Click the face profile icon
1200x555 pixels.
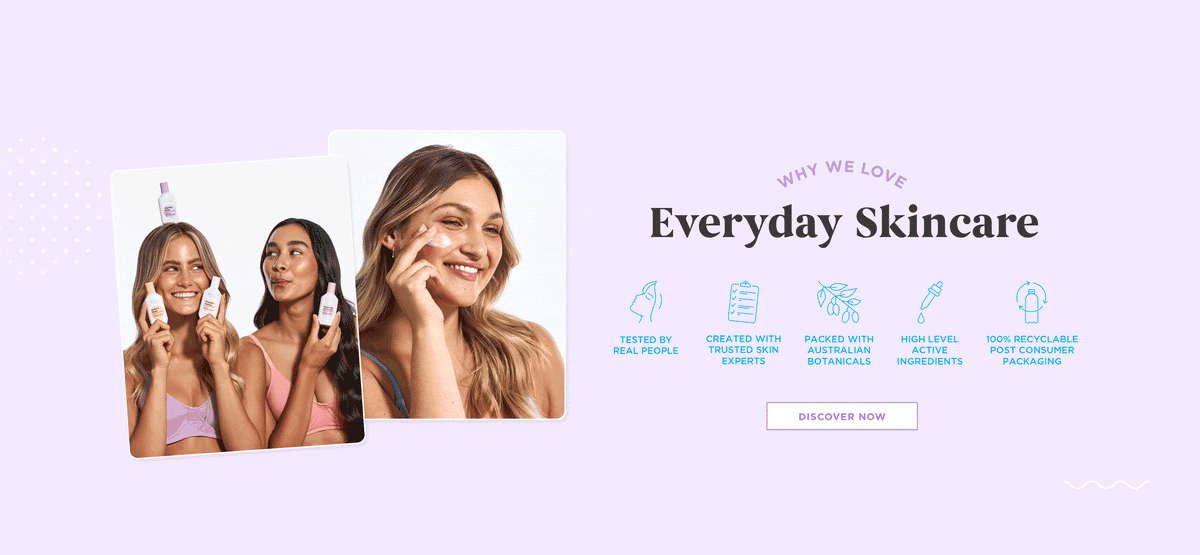(645, 302)
